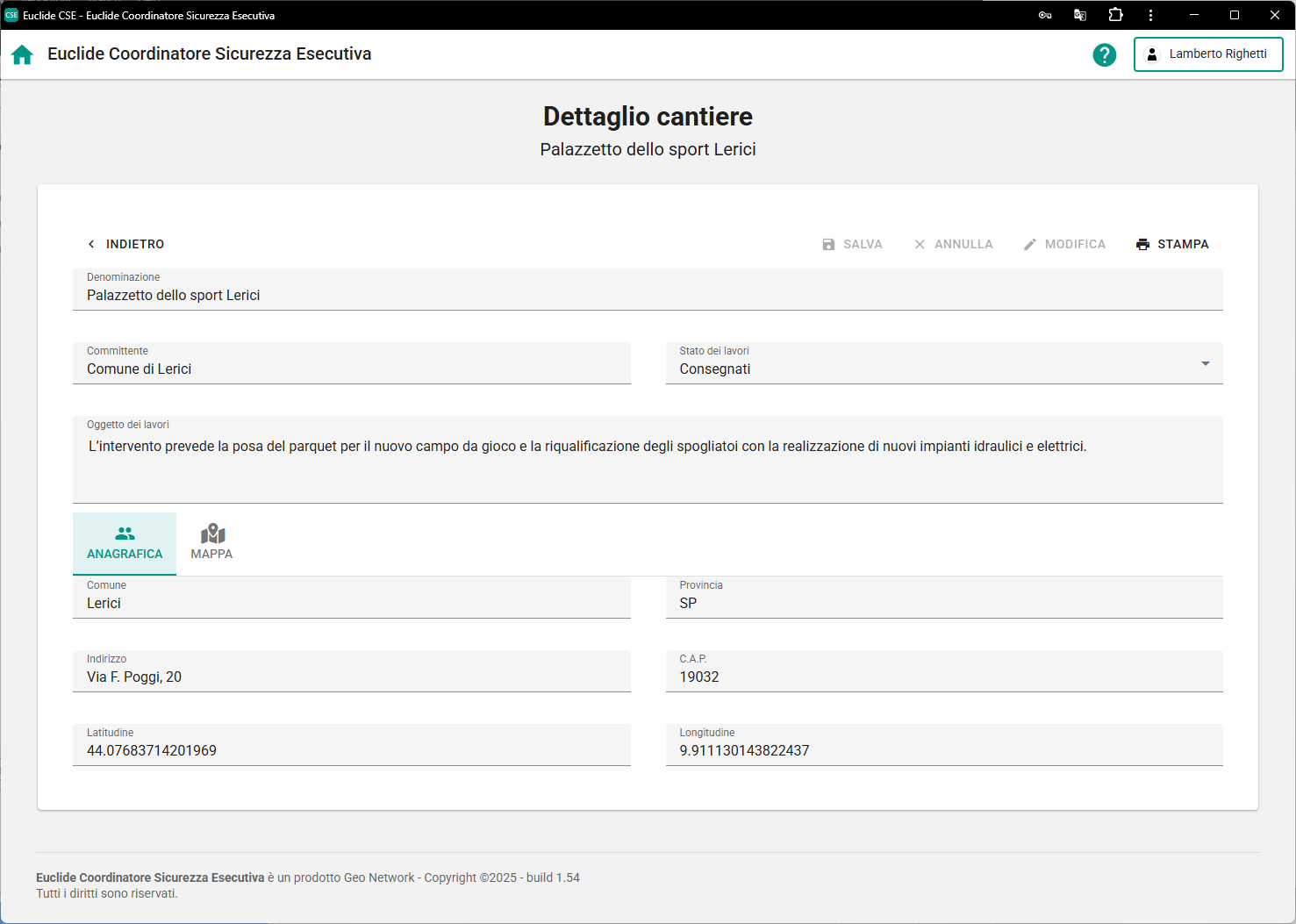This screenshot has width=1296, height=924.
Task: Open the three-dot app menu
Action: coord(1150,15)
